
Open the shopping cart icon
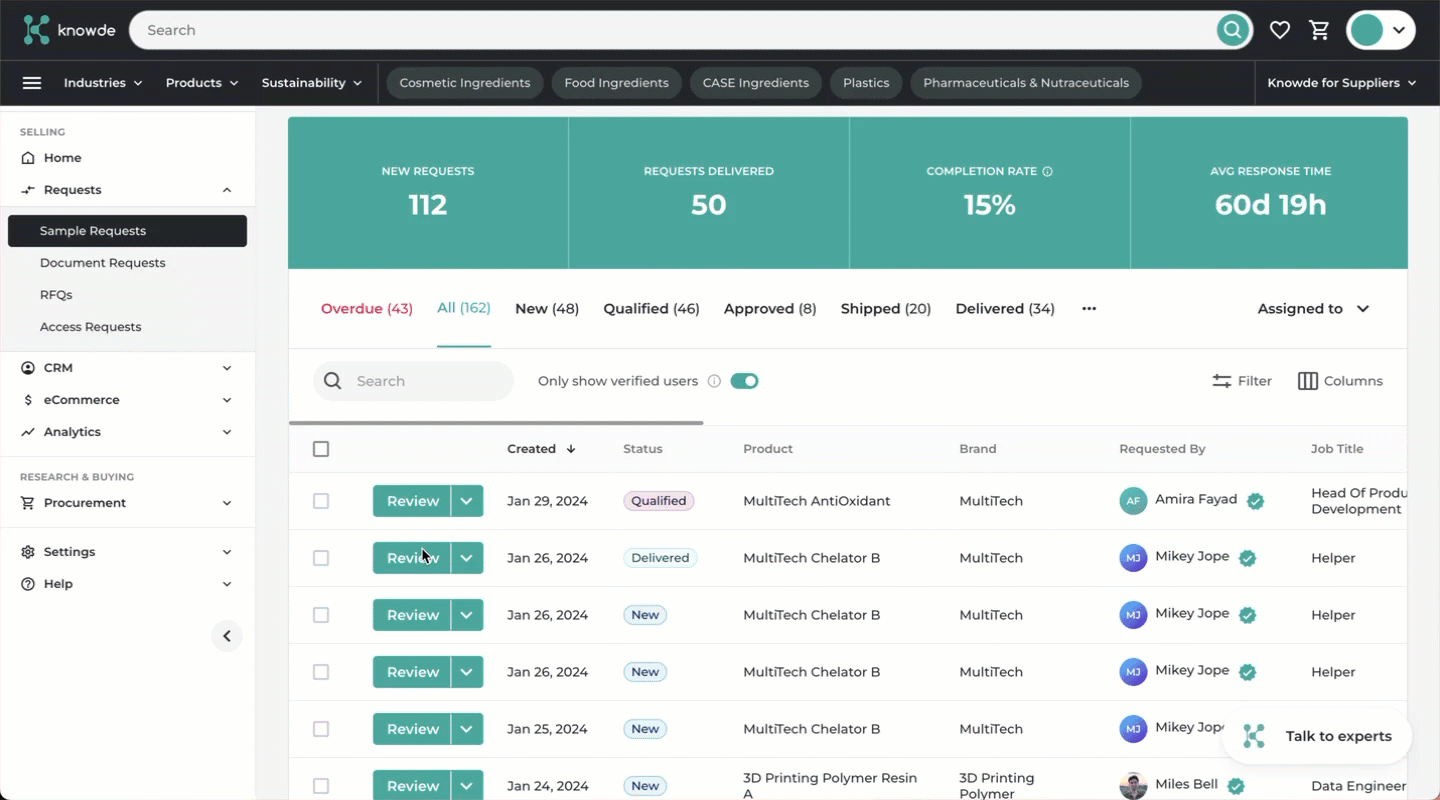(1319, 30)
